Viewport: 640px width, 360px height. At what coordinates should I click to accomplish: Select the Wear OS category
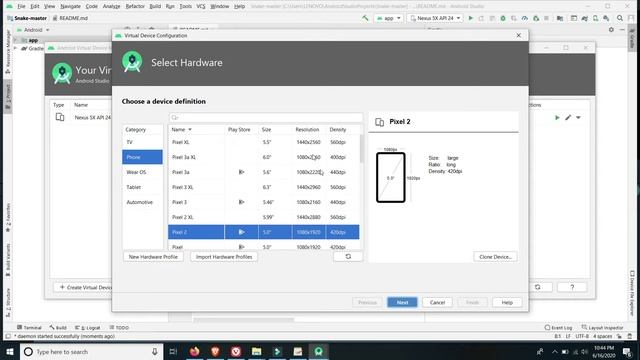coord(142,172)
